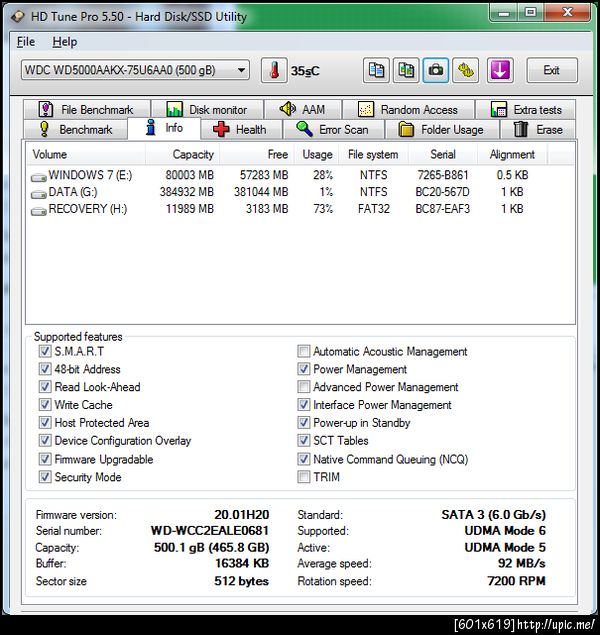Toggle the Write Cache checkbox

pyautogui.click(x=45, y=405)
